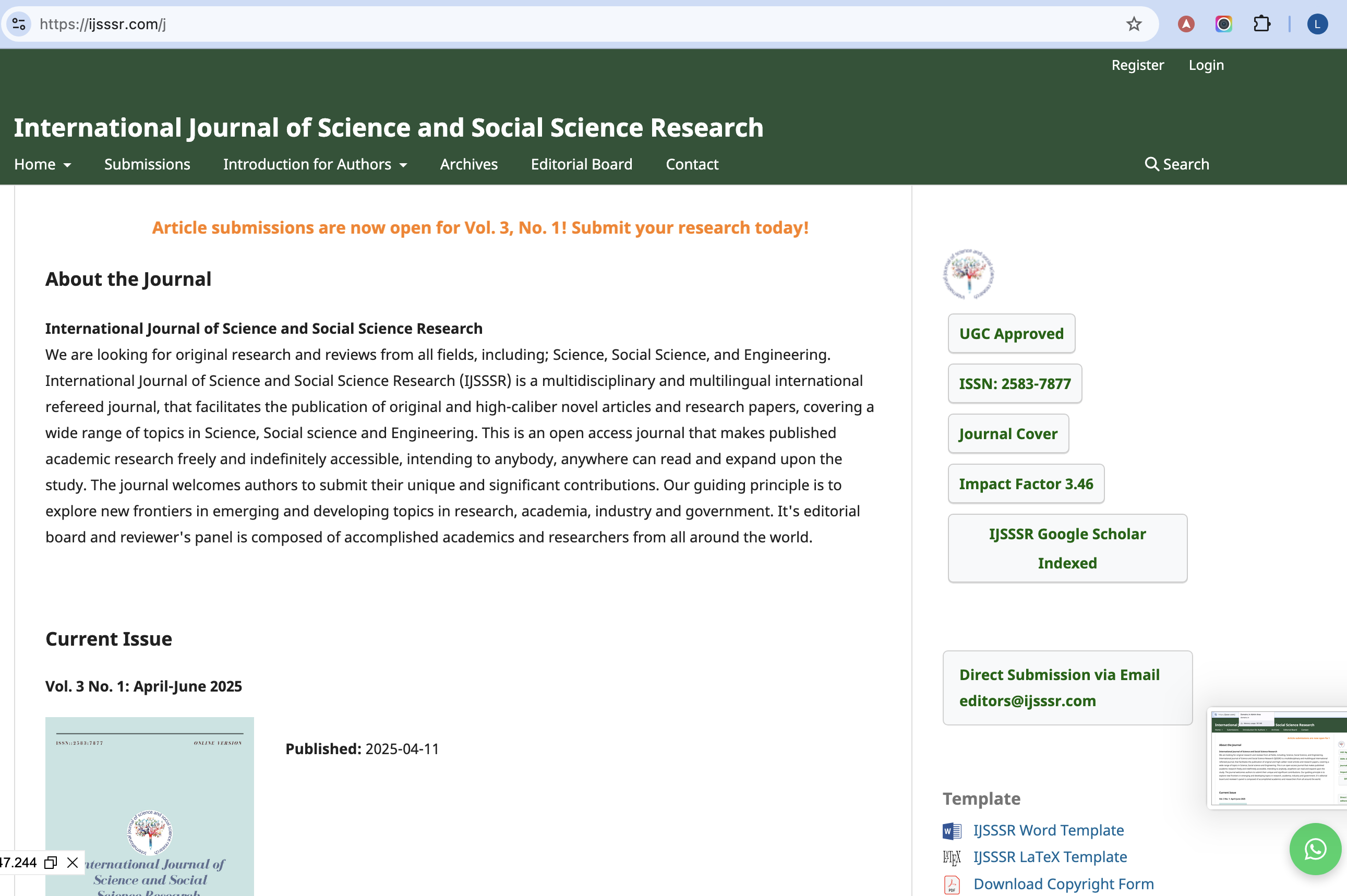Go to Editorial Board page

click(x=581, y=164)
